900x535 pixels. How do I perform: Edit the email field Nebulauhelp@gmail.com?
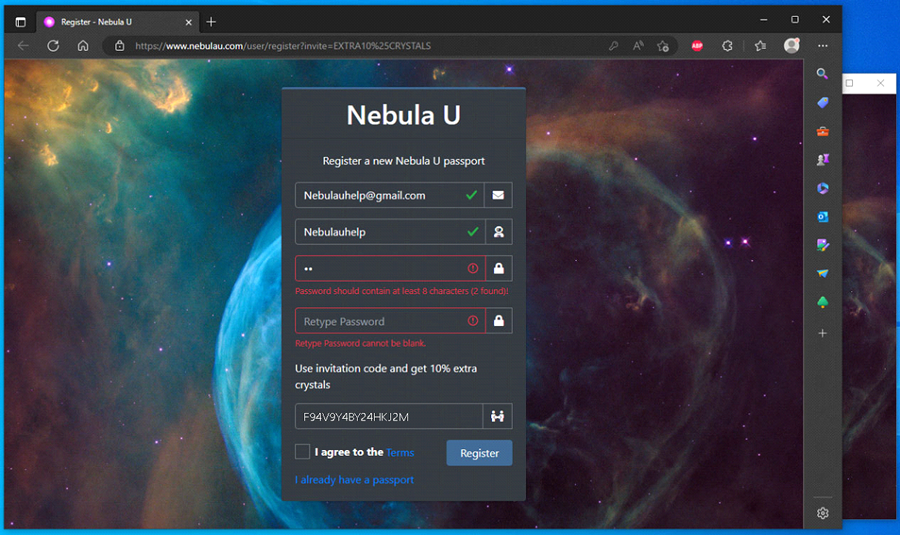point(390,195)
